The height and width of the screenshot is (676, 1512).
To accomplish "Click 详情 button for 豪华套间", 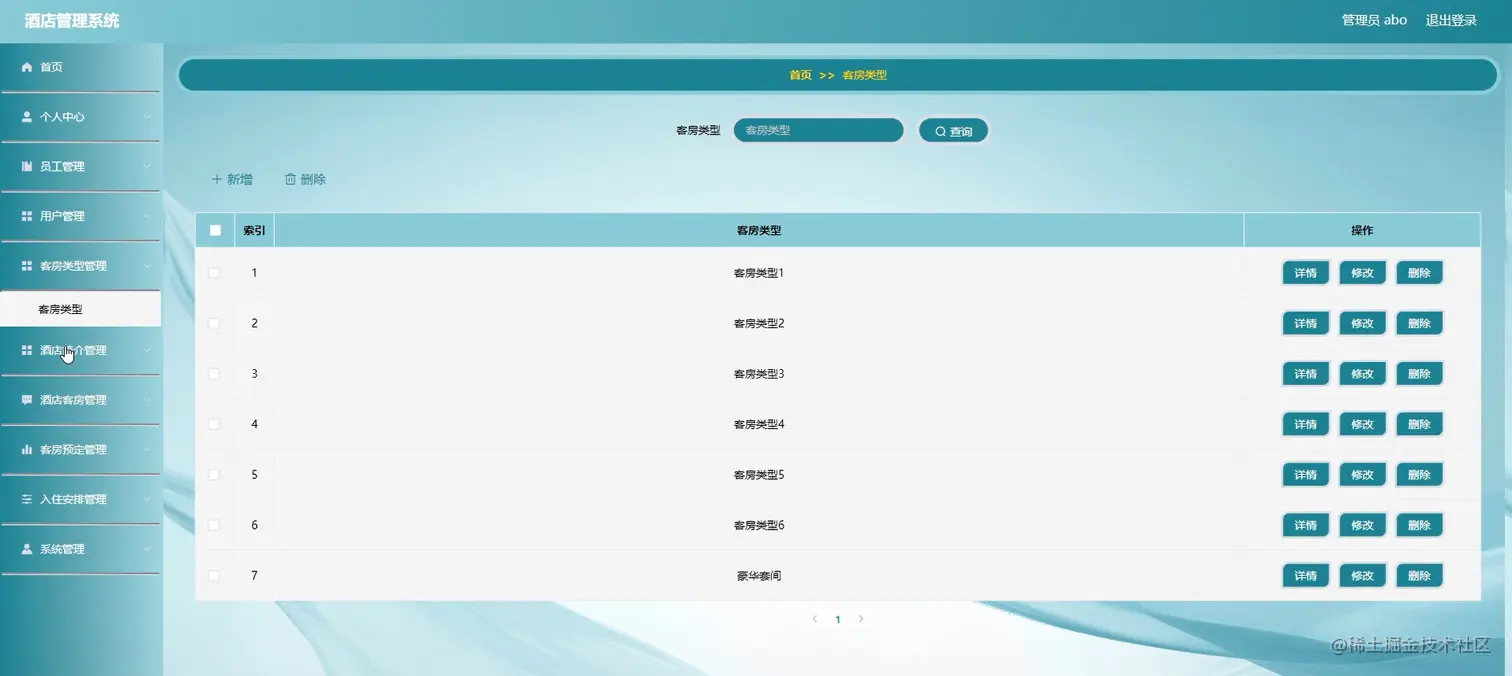I will pyautogui.click(x=1306, y=576).
